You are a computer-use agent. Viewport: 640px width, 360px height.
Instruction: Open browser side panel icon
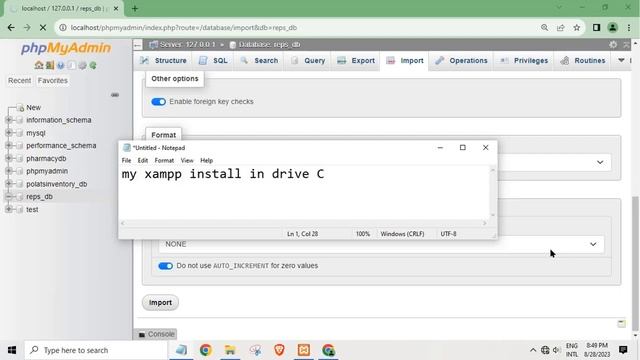(596, 28)
